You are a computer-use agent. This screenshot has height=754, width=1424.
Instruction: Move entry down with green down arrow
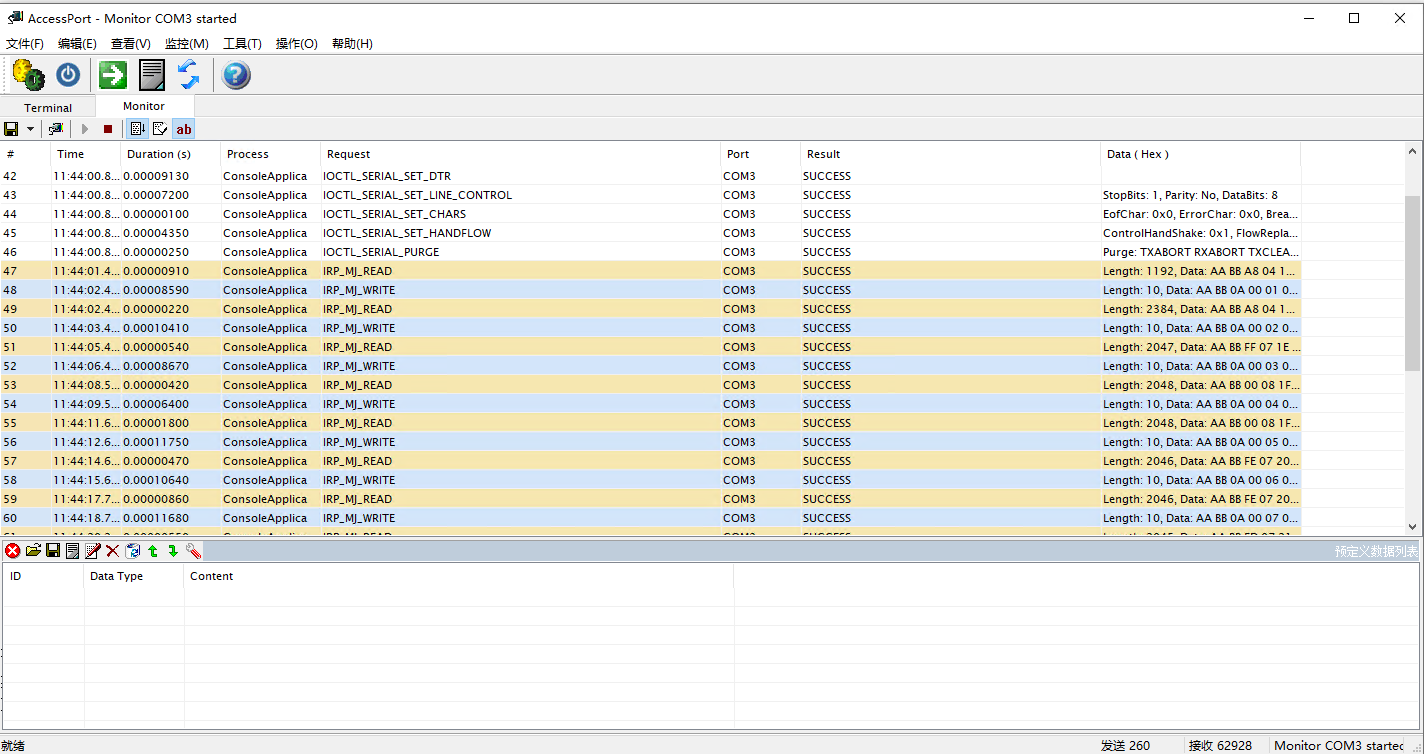(173, 551)
